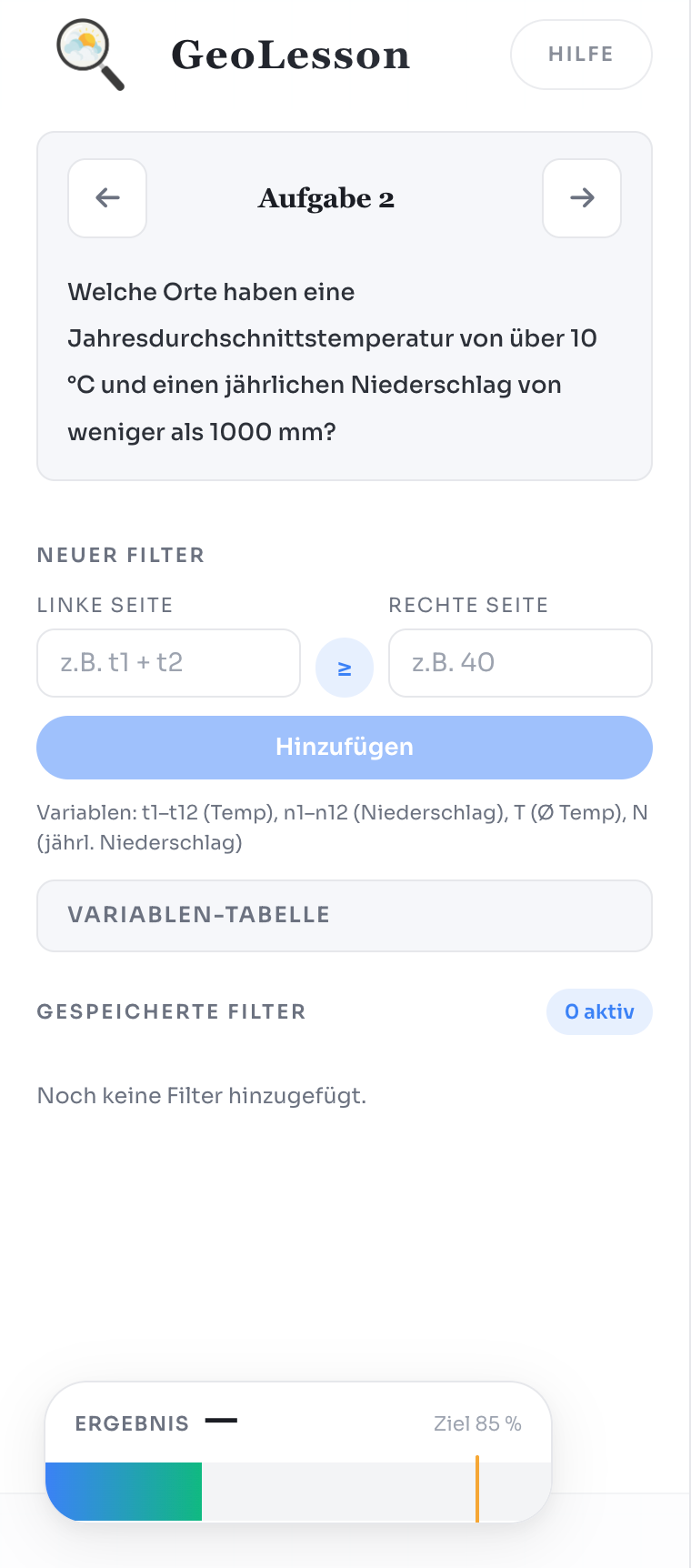691x1568 pixels.
Task: Go to the next task arrow
Action: 582,198
